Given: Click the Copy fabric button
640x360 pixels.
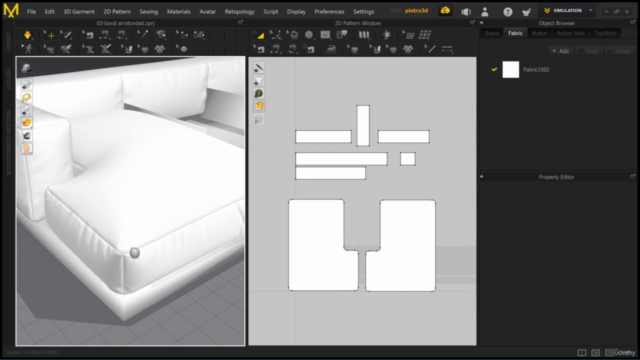Looking at the screenshot, I should coord(588,51).
